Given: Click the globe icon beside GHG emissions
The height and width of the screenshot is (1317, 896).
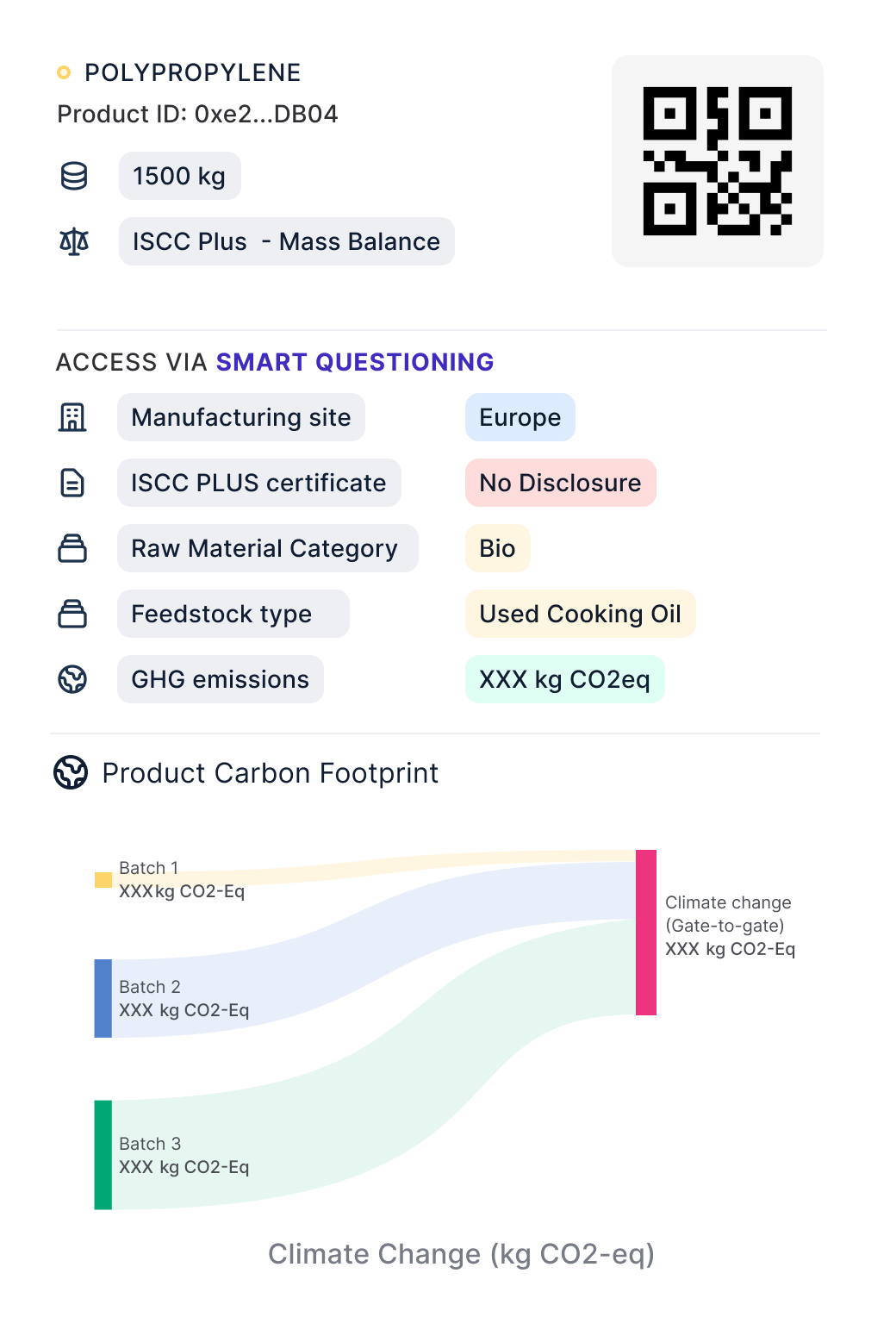Looking at the screenshot, I should 72,679.
